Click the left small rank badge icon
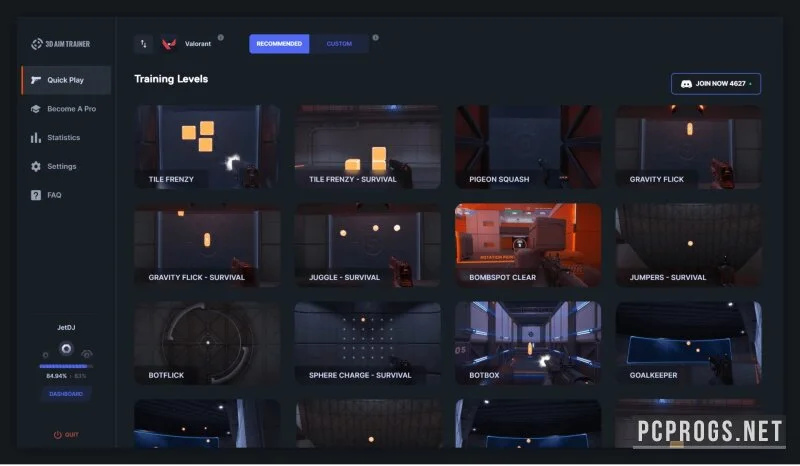800x466 pixels. pyautogui.click(x=45, y=355)
